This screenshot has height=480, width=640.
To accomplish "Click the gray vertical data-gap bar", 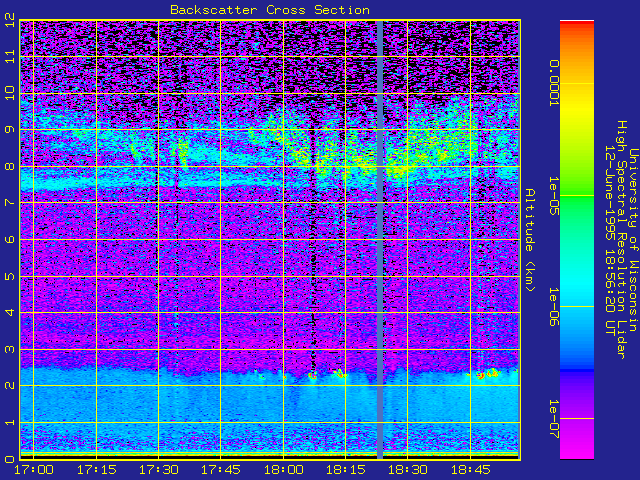I will [380, 240].
